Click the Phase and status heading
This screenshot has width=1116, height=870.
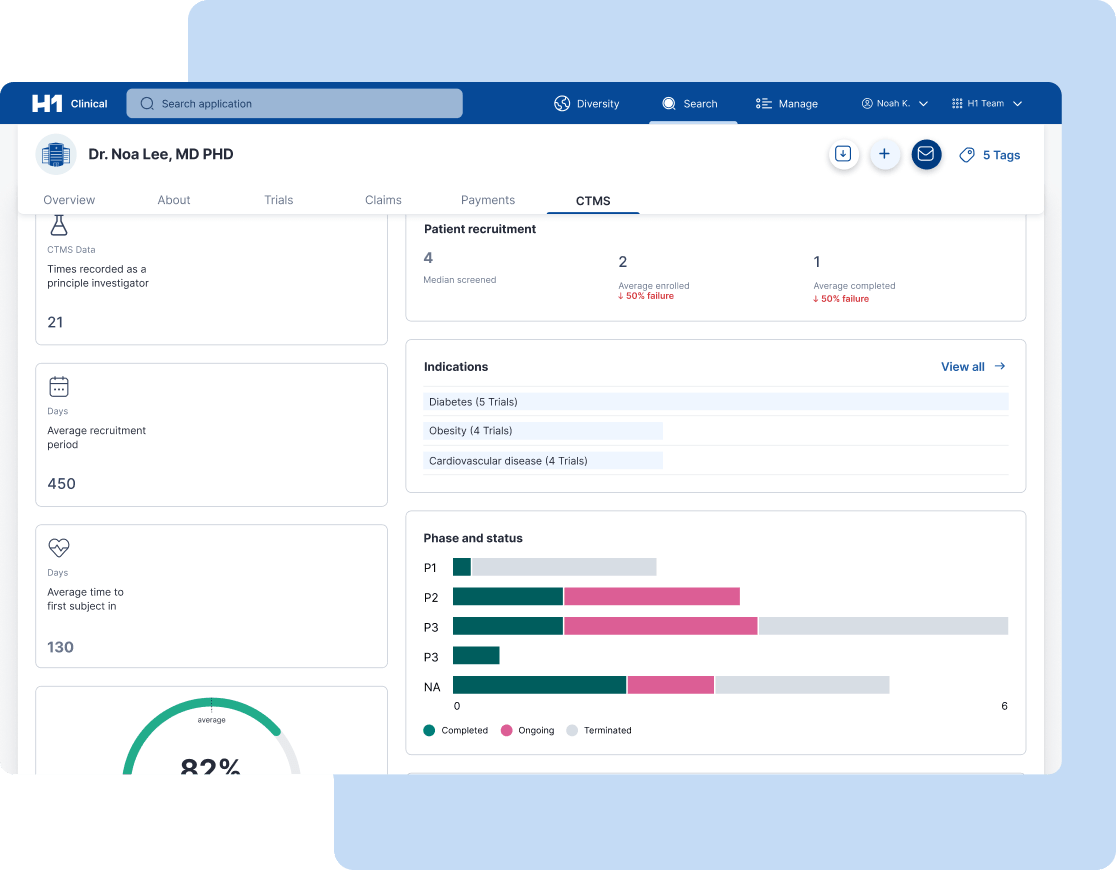coord(473,538)
